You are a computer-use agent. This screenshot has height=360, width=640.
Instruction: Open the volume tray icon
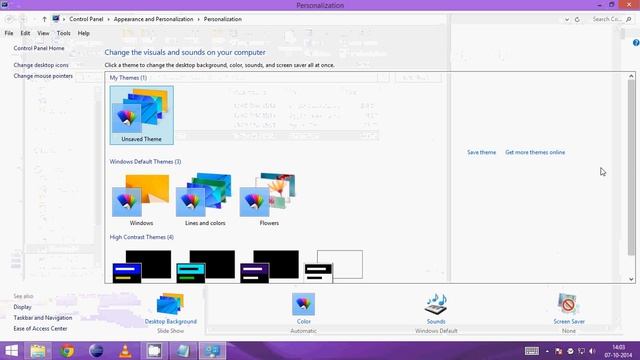pos(592,351)
